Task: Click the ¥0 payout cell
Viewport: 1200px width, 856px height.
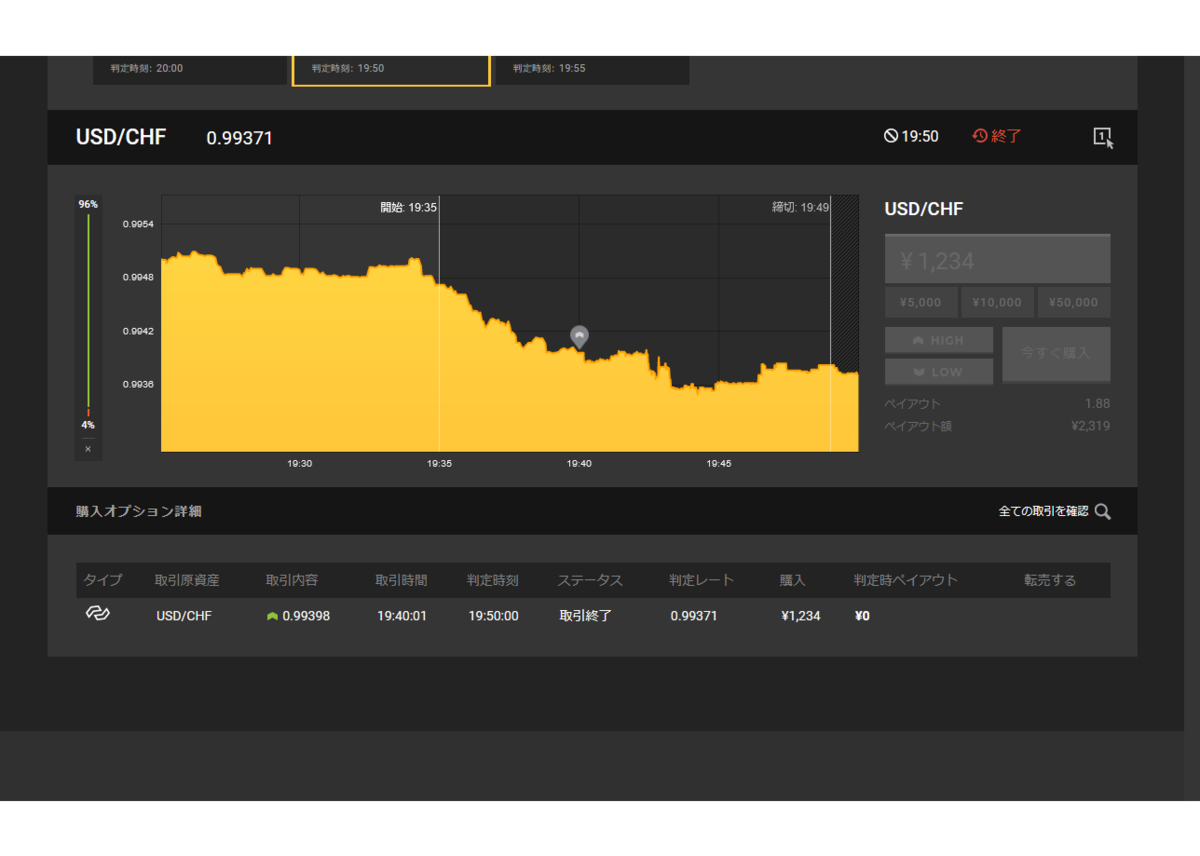Action: [862, 616]
